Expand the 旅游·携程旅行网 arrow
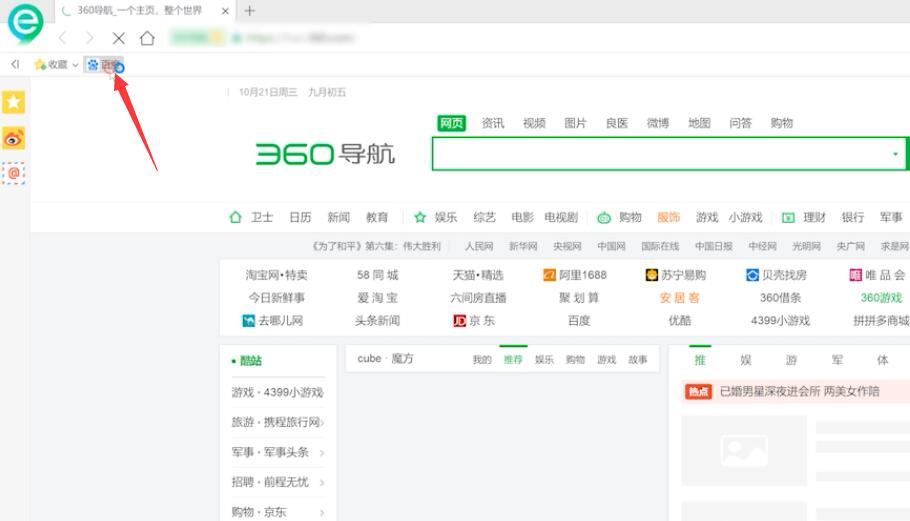Screen dimensions: 910x521 [322, 422]
